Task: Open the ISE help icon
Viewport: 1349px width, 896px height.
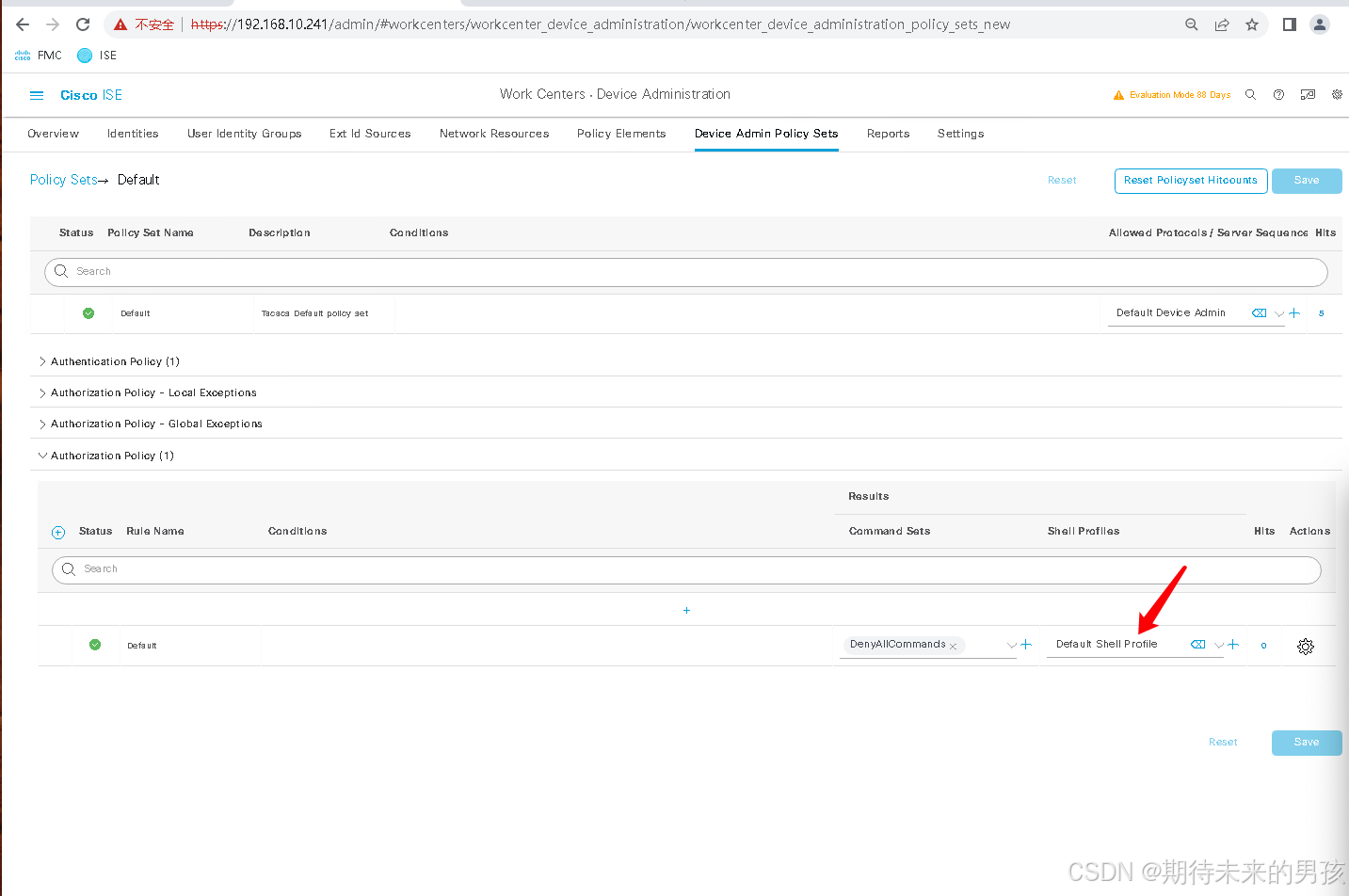Action: (1278, 95)
